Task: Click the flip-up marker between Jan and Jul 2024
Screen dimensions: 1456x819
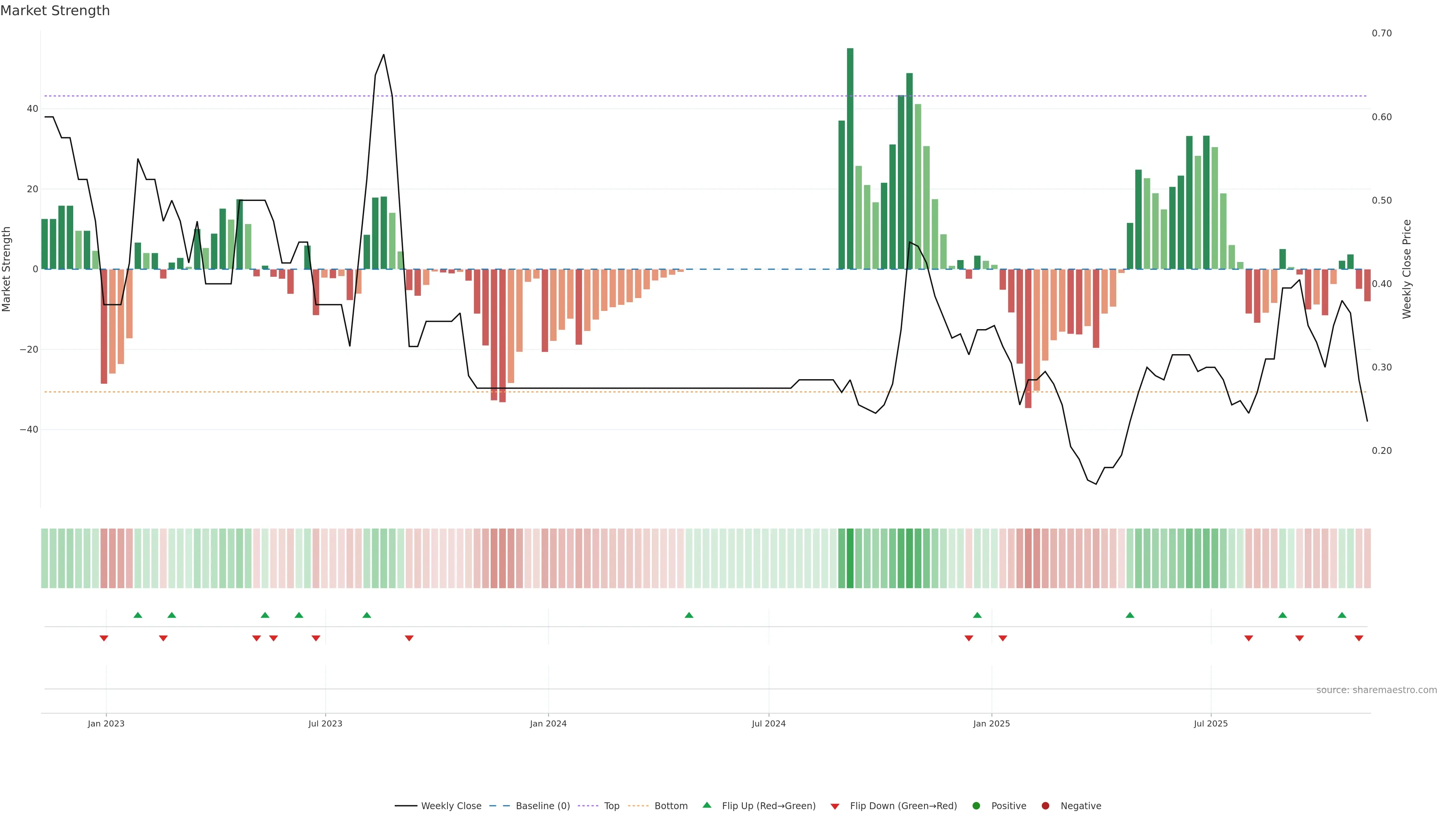Action: 689,615
